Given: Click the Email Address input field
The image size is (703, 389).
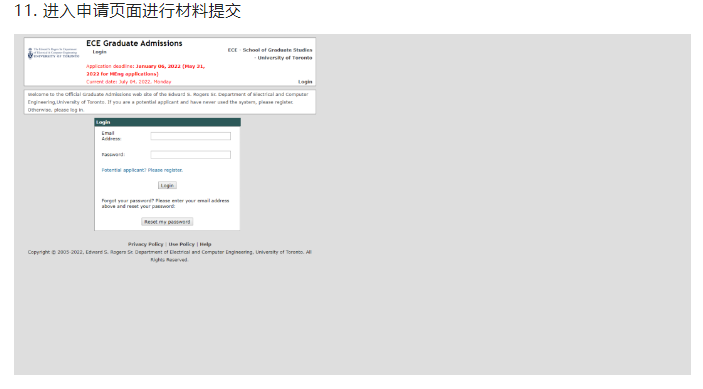Looking at the screenshot, I should click(191, 136).
